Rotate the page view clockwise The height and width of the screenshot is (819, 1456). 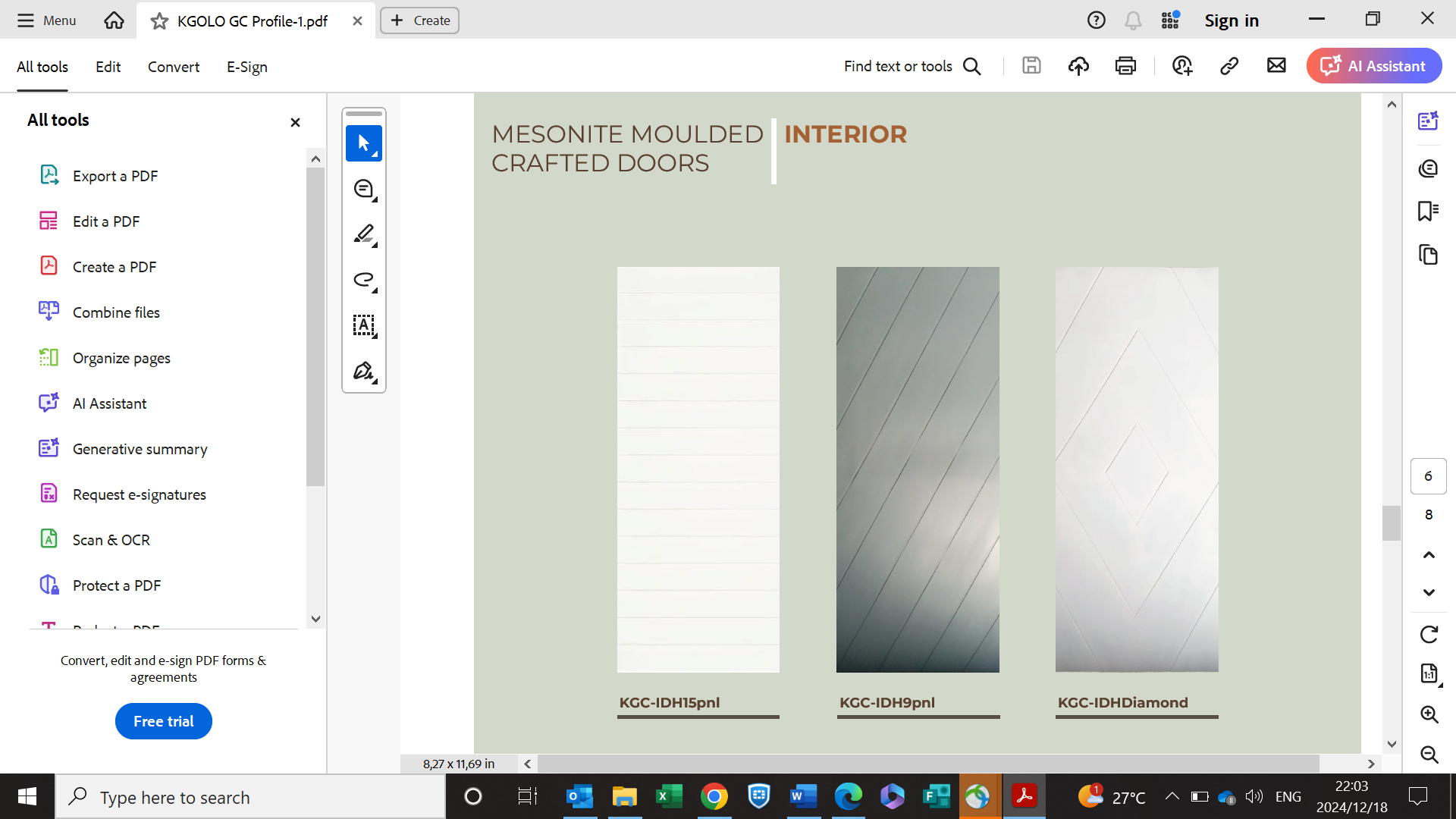tap(1429, 634)
